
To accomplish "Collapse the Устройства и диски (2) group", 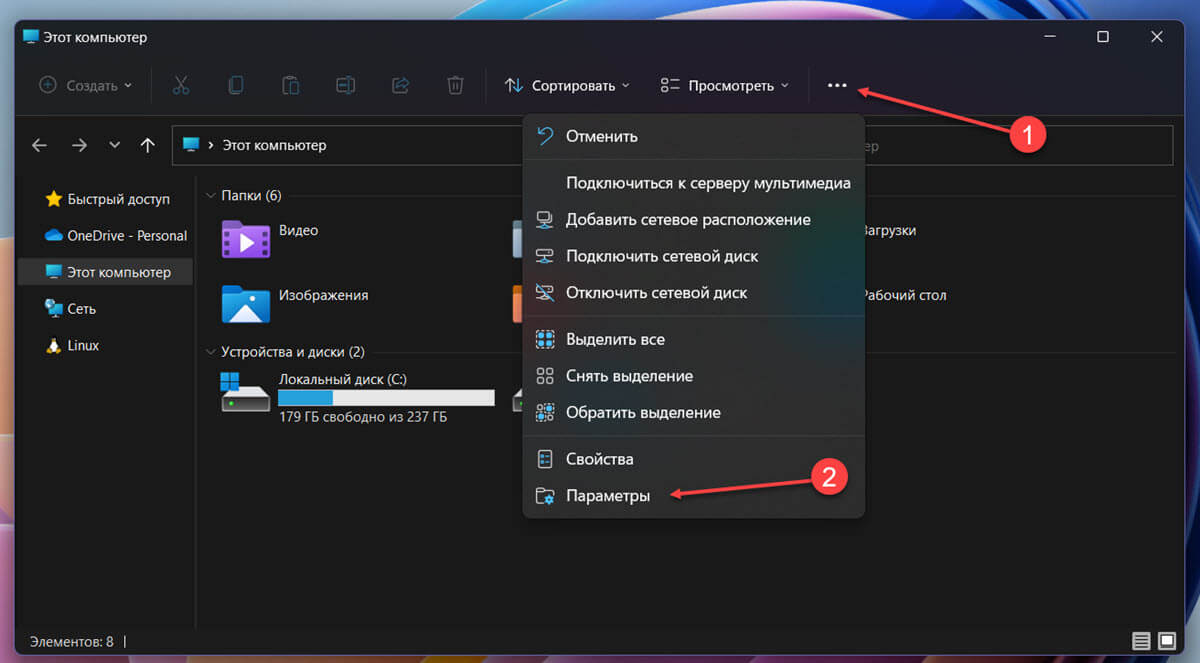I will (x=211, y=352).
